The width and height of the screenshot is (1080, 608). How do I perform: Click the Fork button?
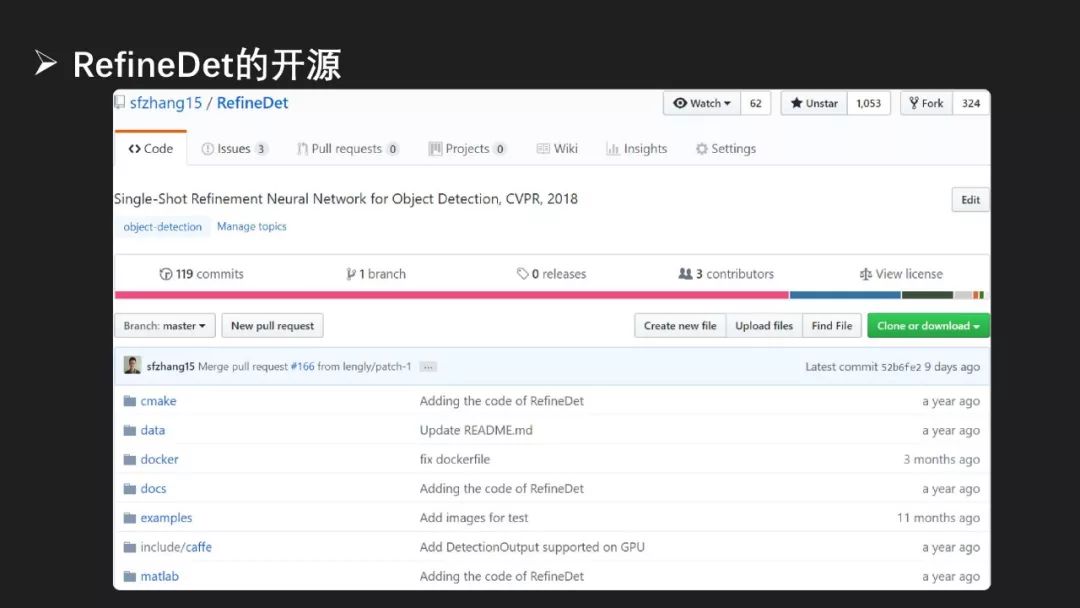pos(926,103)
